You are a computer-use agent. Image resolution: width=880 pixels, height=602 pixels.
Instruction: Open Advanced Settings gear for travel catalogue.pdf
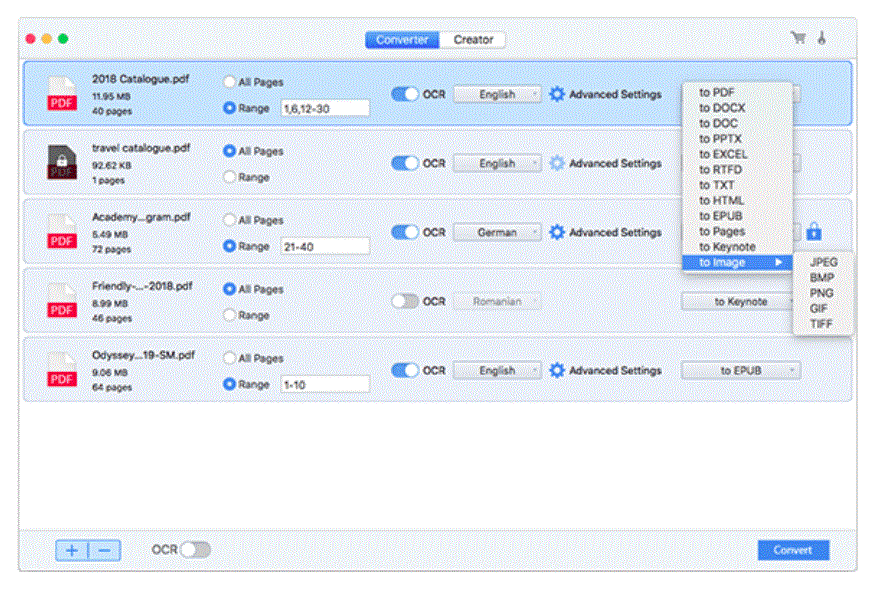click(x=557, y=163)
